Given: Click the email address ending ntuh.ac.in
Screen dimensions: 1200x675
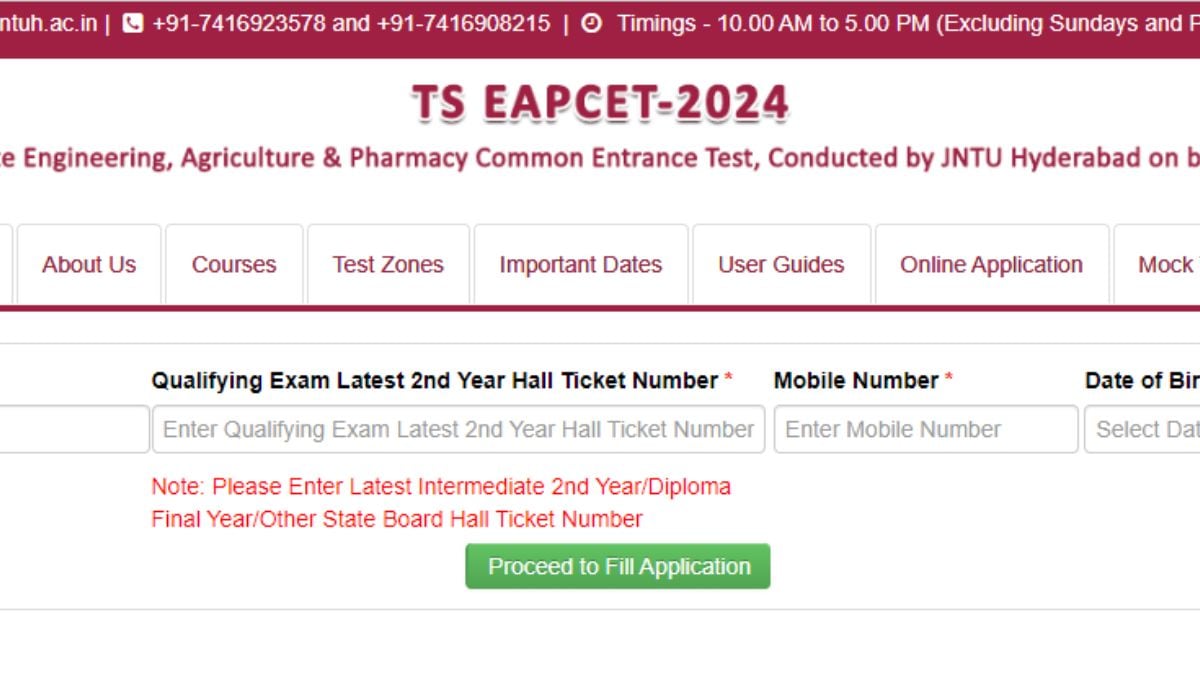Looking at the screenshot, I should pyautogui.click(x=48, y=23).
